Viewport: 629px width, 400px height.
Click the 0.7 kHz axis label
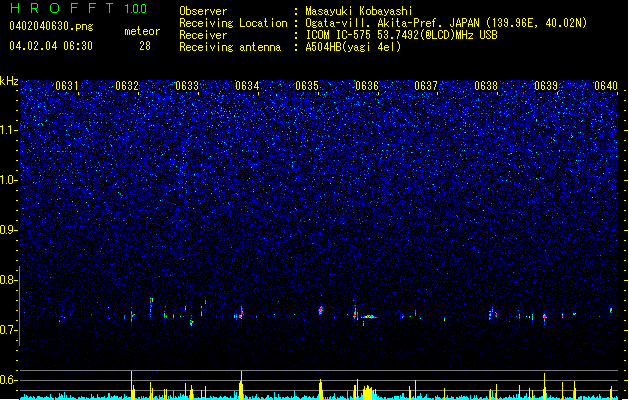(8, 330)
